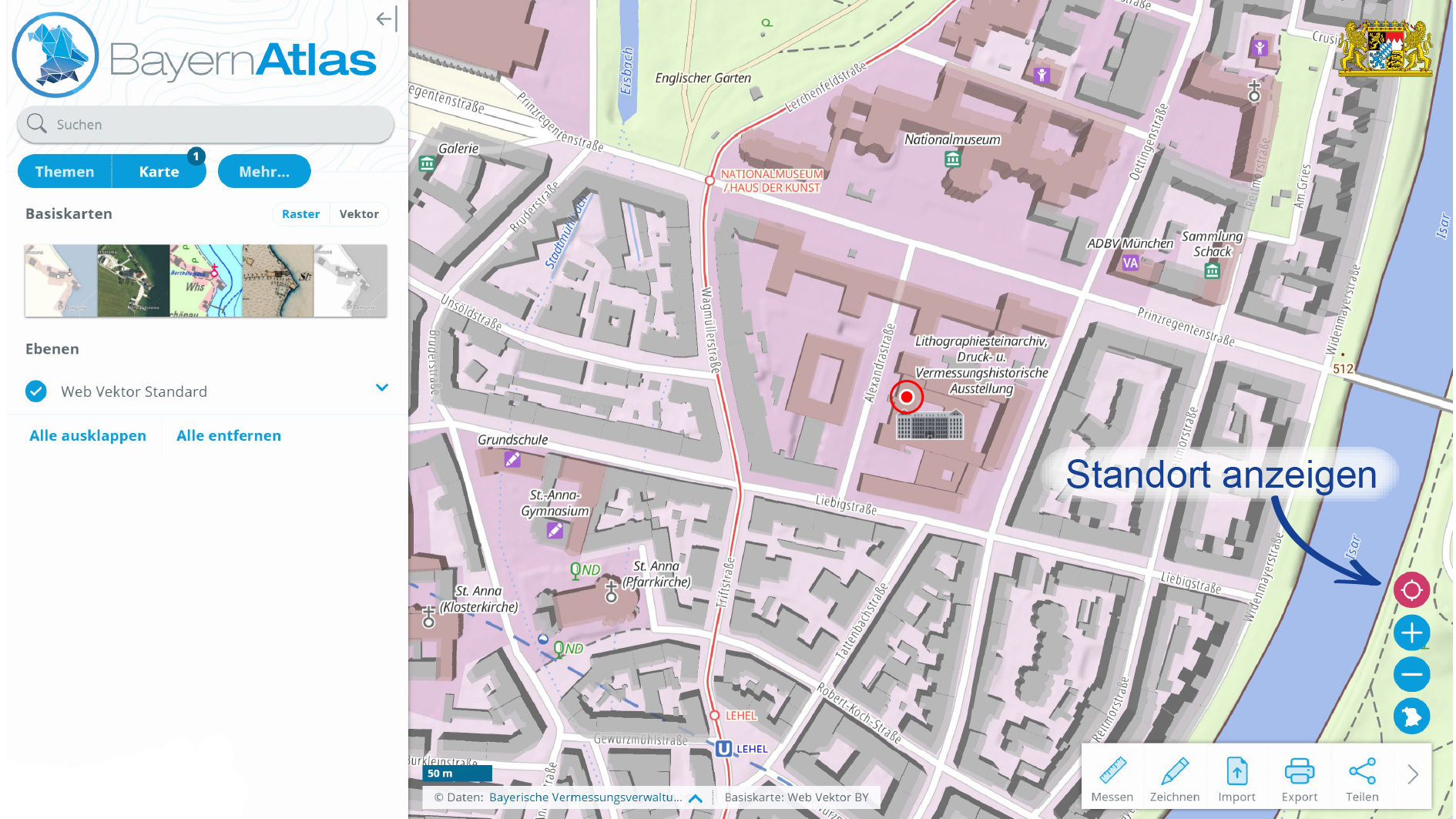
Task: Select the topographic base map thumbnail
Action: [206, 280]
